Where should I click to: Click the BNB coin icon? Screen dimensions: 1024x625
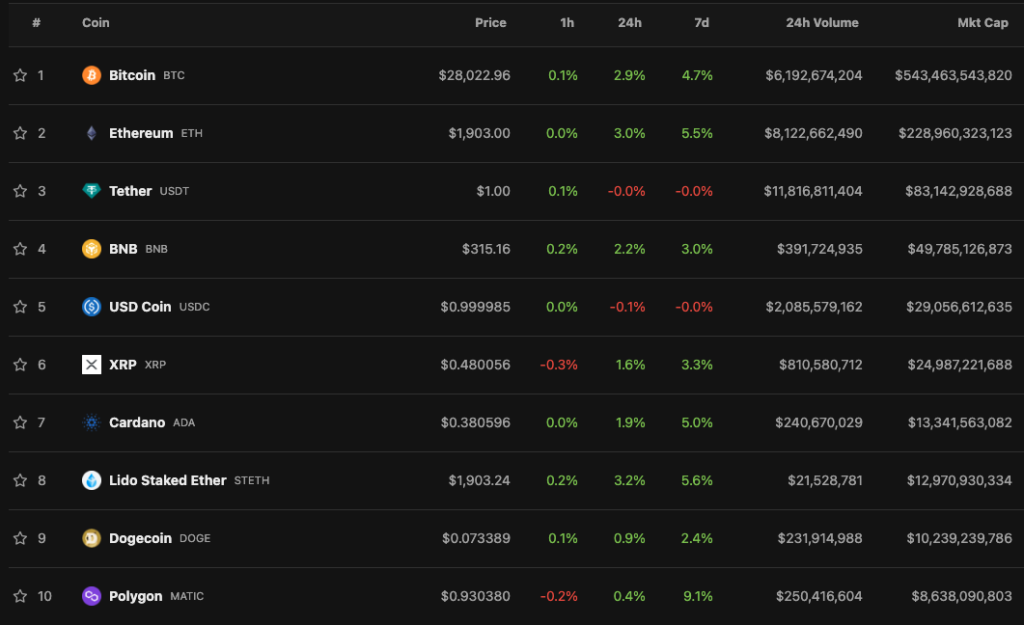92,249
